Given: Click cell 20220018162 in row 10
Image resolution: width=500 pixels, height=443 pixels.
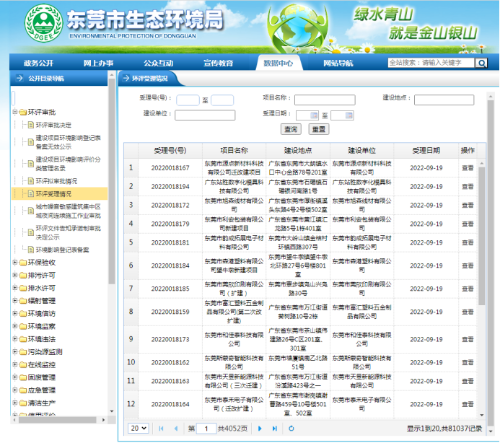Looking at the screenshot, I should pos(170,362).
